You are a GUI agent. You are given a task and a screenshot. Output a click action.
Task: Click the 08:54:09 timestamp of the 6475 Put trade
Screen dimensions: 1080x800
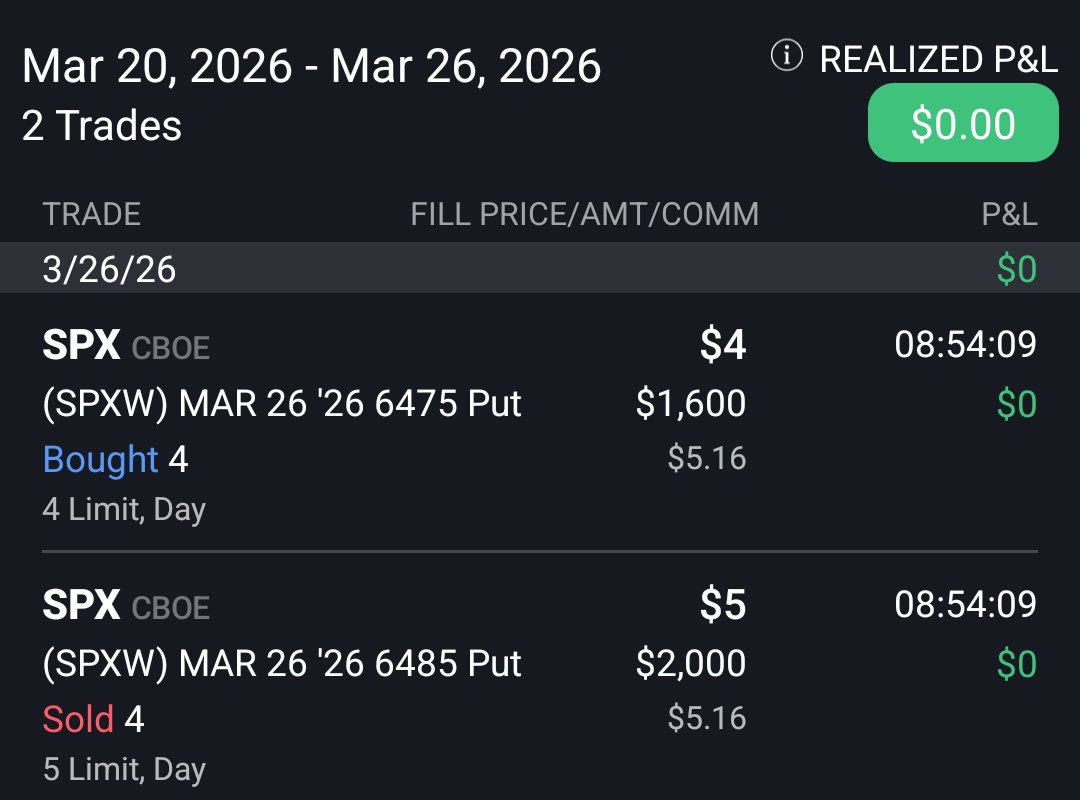tap(965, 345)
